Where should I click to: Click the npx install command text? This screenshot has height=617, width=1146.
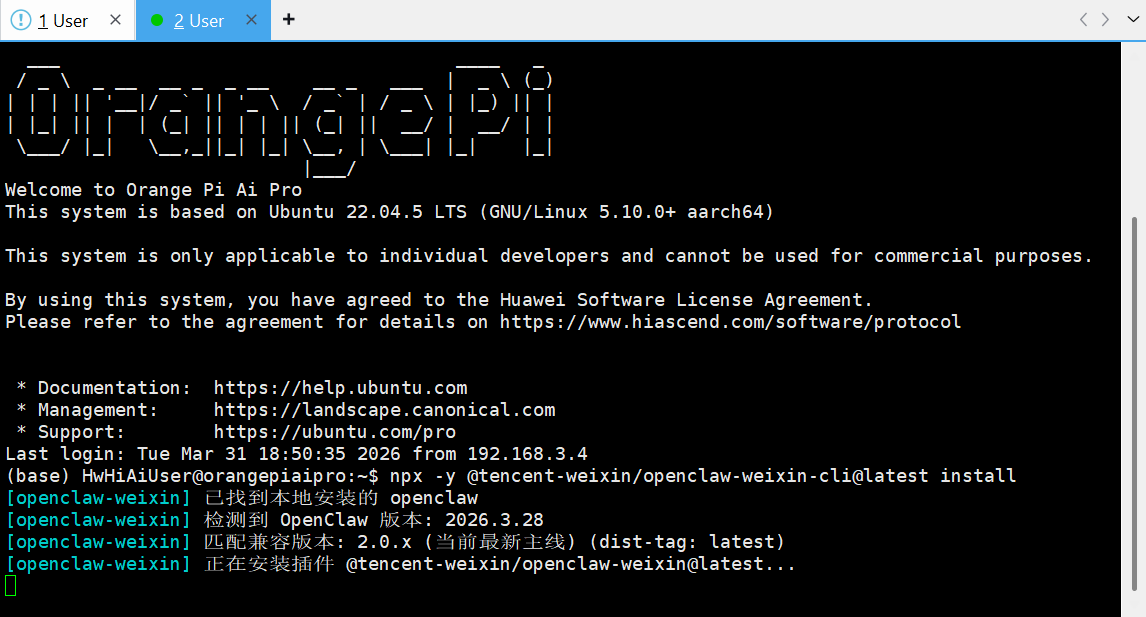click(x=702, y=476)
